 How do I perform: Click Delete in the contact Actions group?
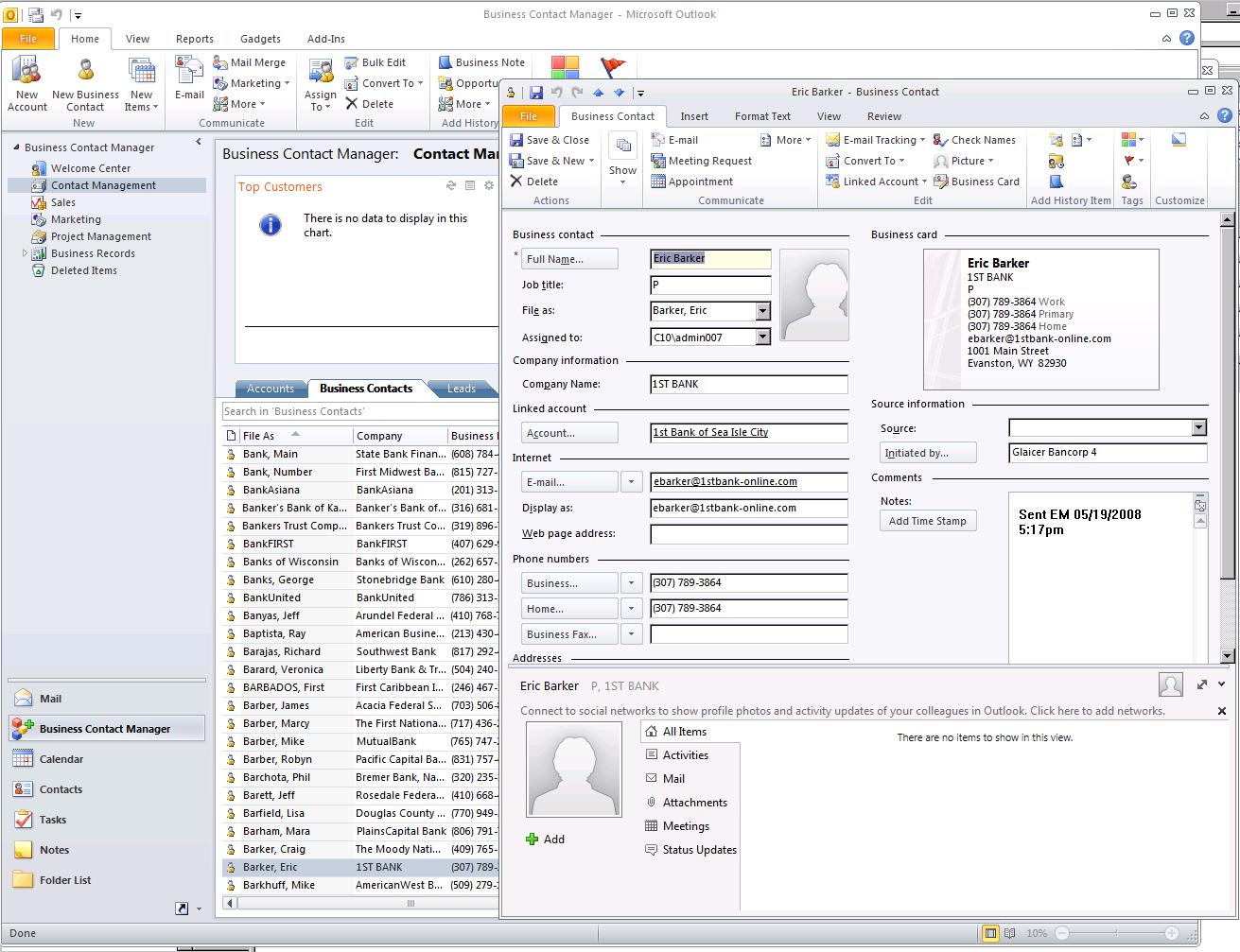pyautogui.click(x=534, y=182)
